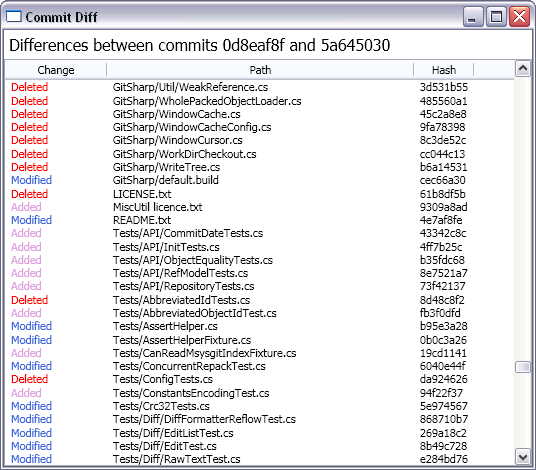Click hash fb3f0dfd
This screenshot has width=536, height=470.
(440, 313)
